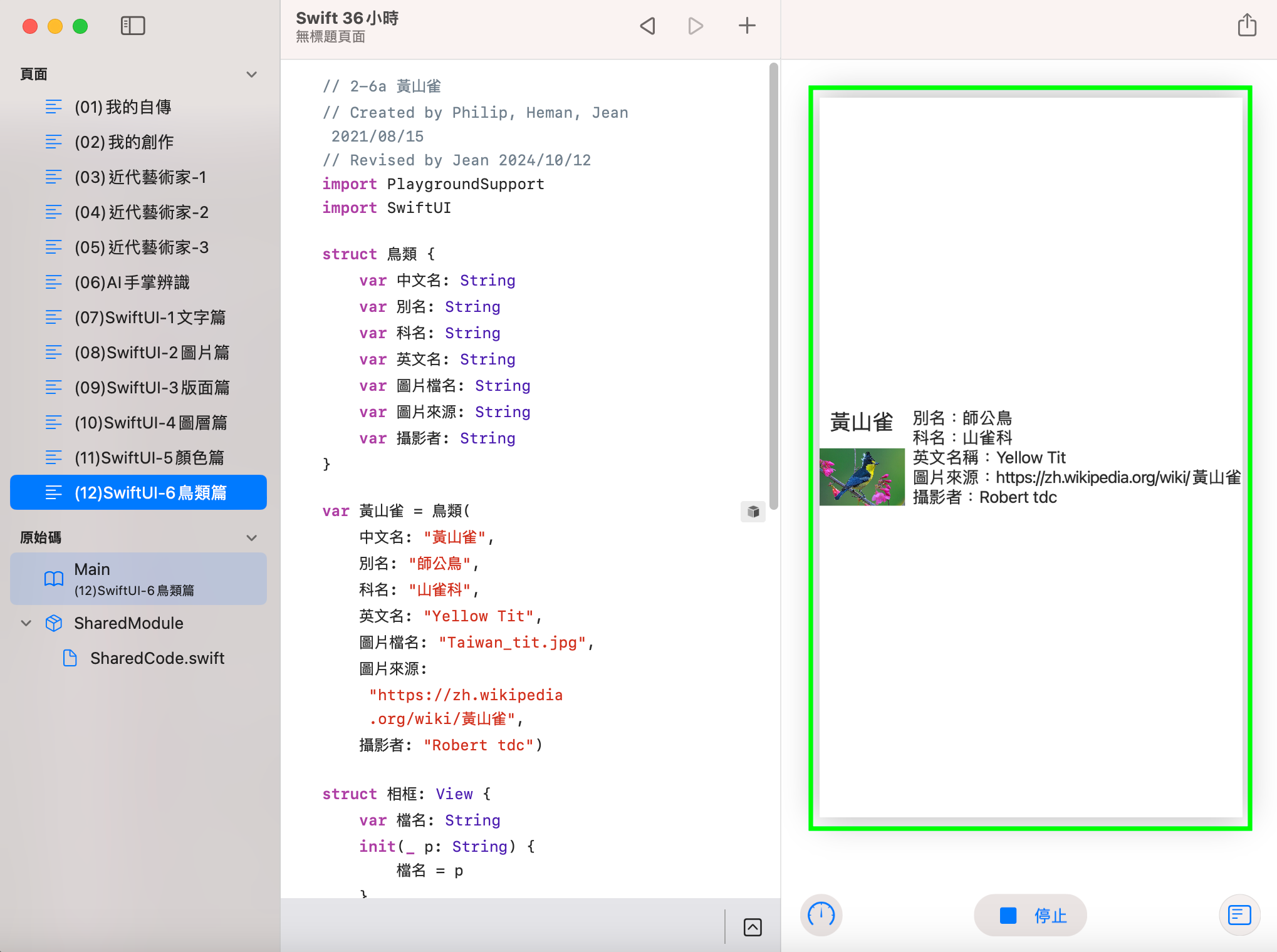This screenshot has width=1277, height=952.
Task: Collapse the SharedModule disclosure arrow
Action: pos(26,623)
